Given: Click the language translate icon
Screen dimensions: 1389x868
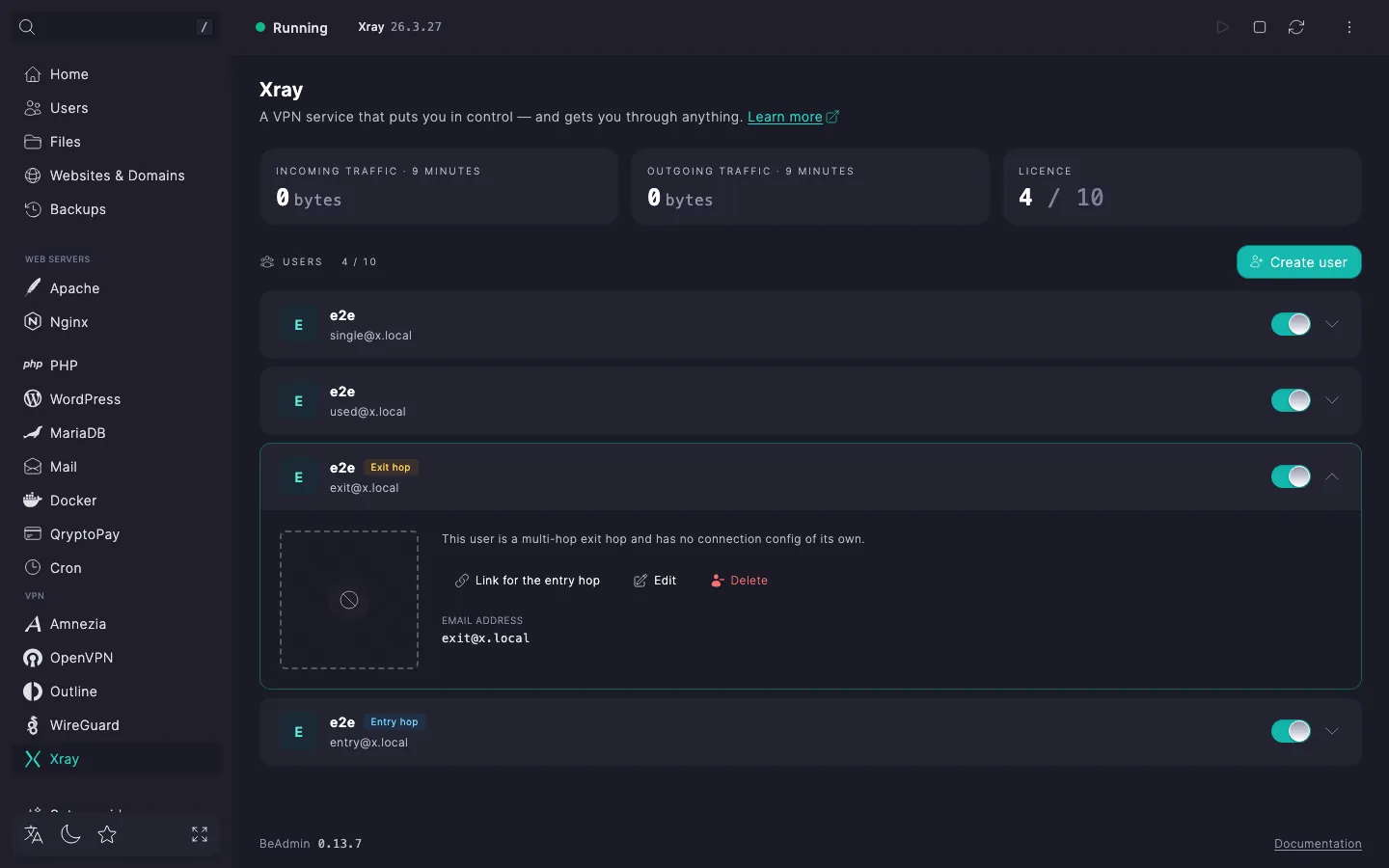Looking at the screenshot, I should [34, 834].
